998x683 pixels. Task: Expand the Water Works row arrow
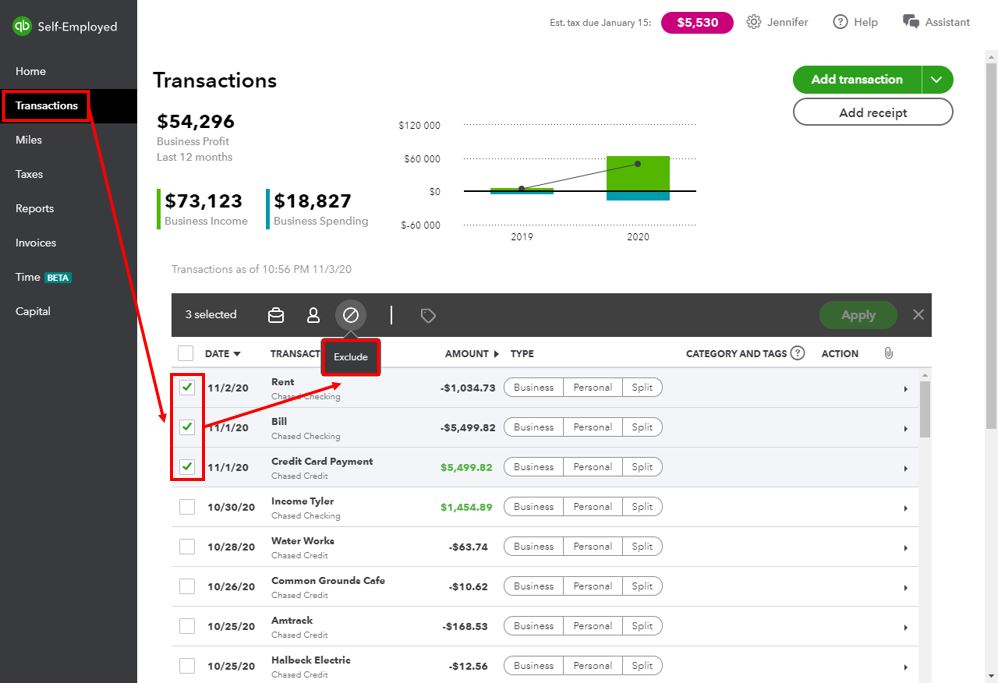[x=905, y=548]
